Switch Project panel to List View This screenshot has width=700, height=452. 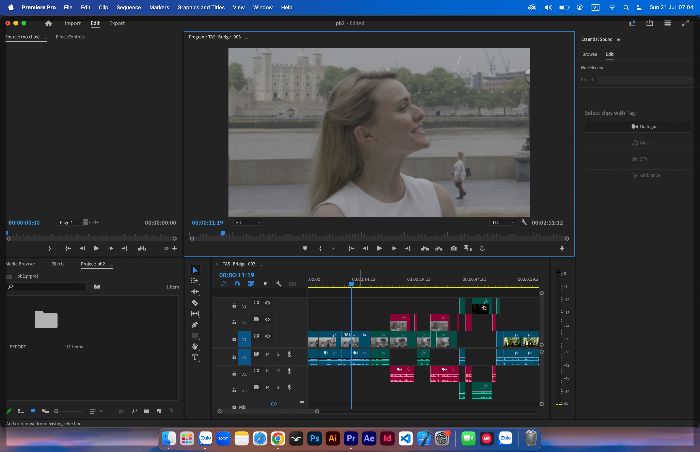click(x=21, y=411)
